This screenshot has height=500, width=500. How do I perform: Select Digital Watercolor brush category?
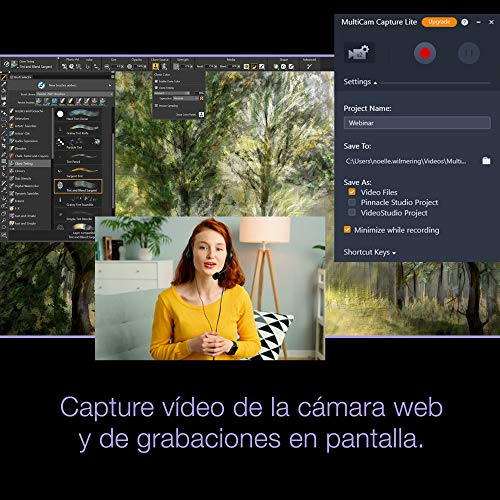pyautogui.click(x=30, y=186)
